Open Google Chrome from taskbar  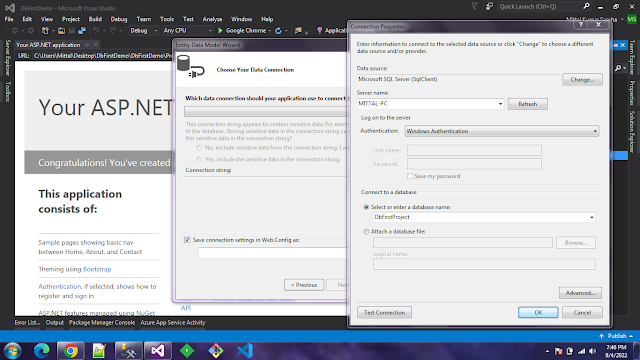pyautogui.click(x=71, y=351)
